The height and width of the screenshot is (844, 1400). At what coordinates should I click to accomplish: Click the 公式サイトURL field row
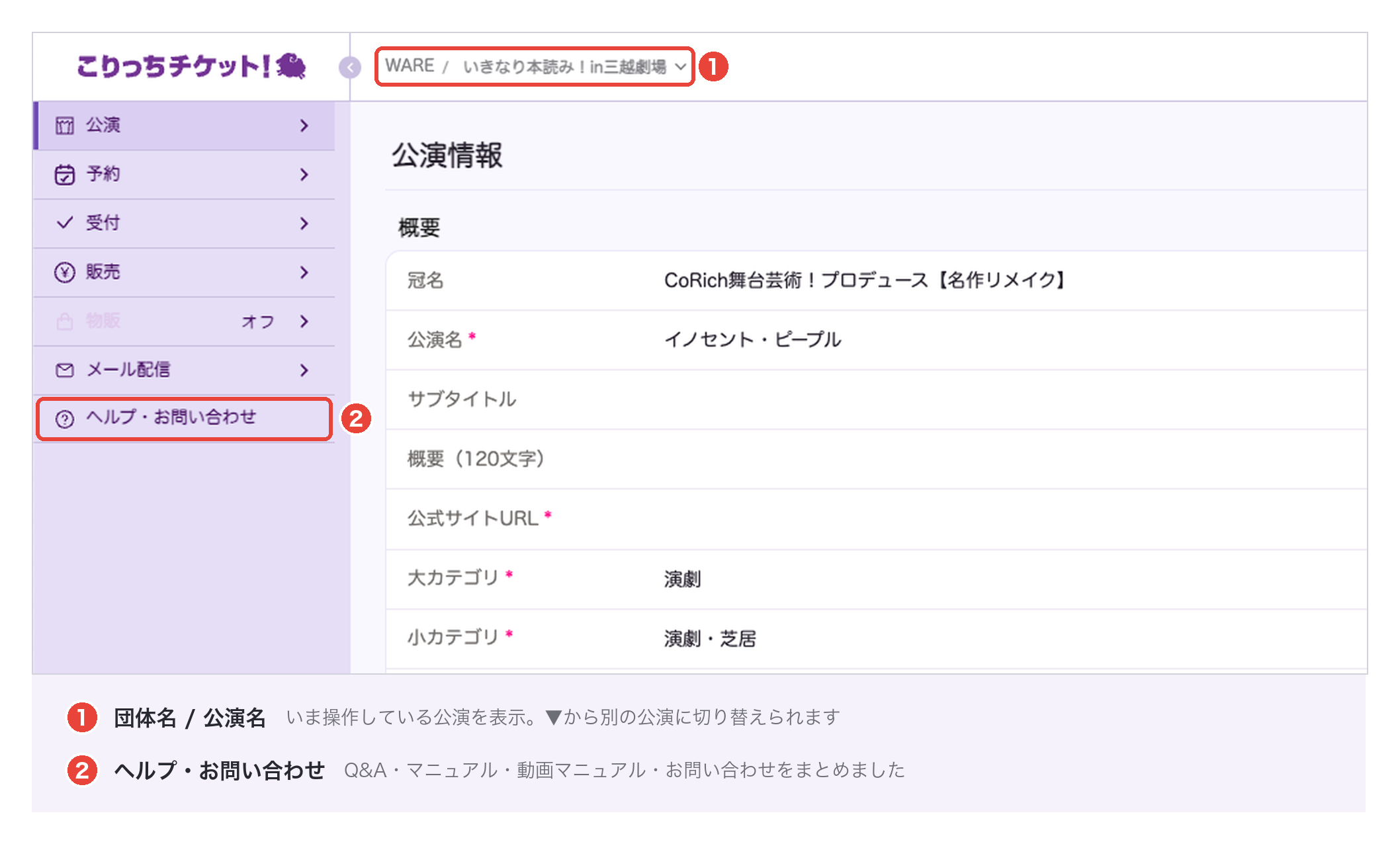coord(876,519)
